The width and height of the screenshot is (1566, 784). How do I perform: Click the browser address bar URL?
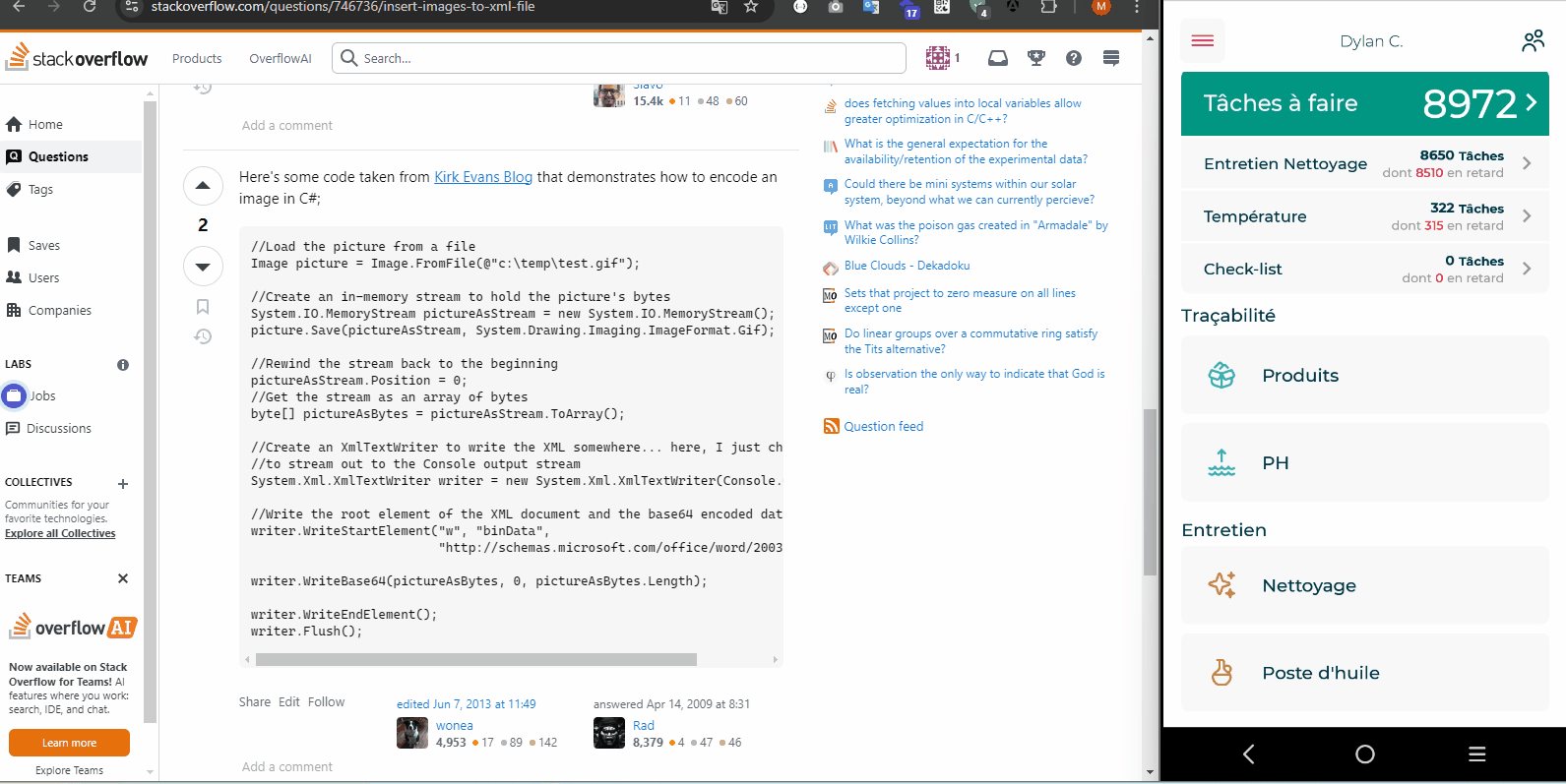pos(344,7)
